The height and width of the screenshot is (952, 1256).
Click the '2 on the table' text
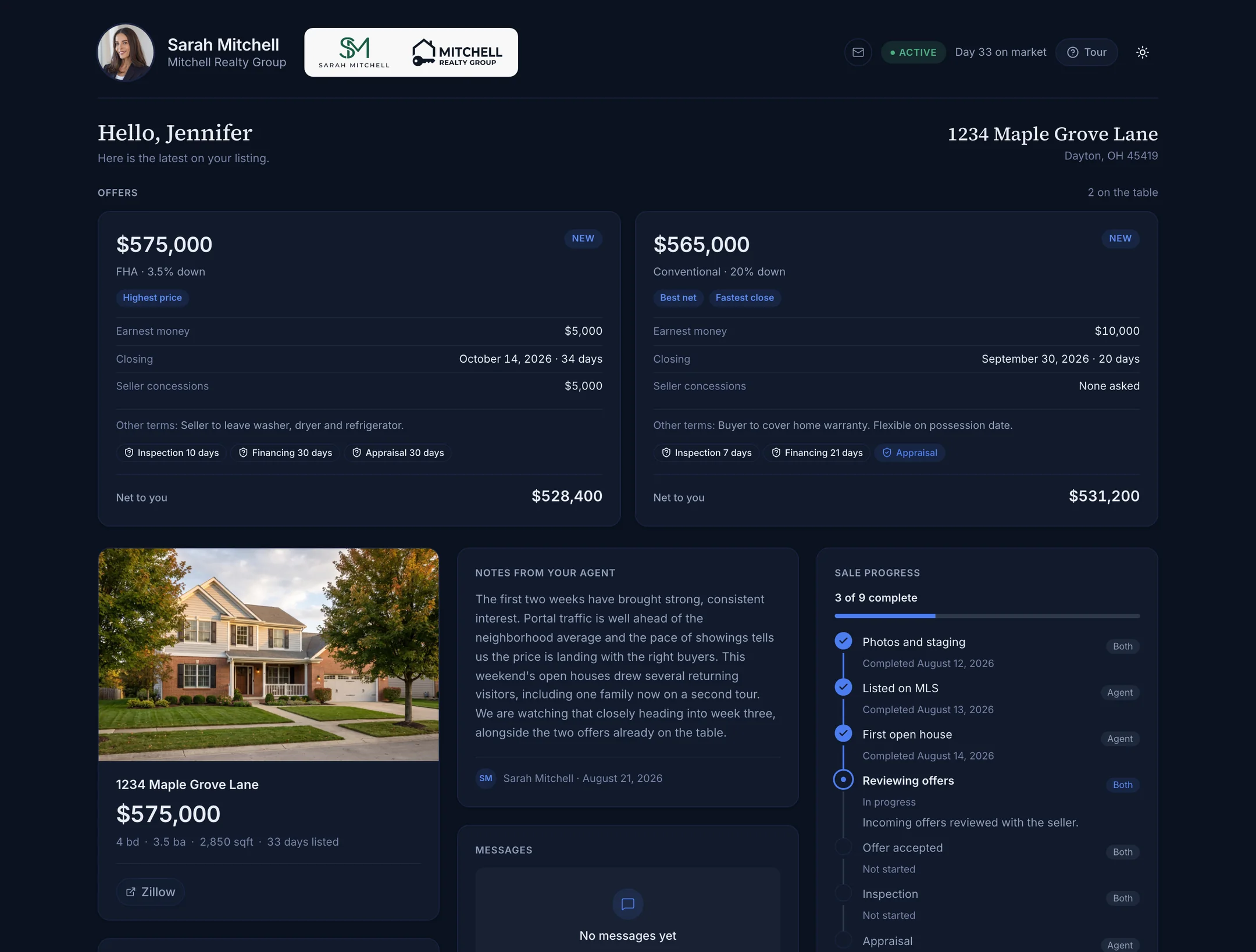(1122, 192)
